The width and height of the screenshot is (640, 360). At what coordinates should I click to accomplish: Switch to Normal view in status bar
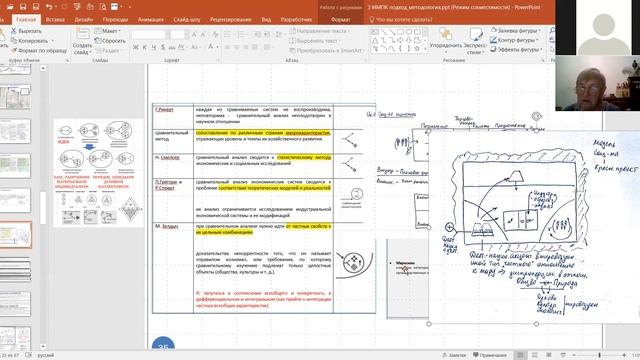point(520,355)
